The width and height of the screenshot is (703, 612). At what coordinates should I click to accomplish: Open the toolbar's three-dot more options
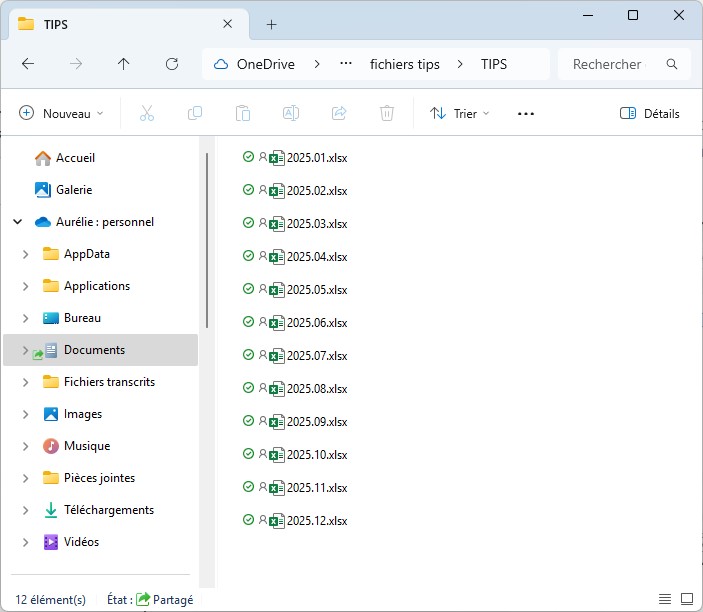pos(525,114)
